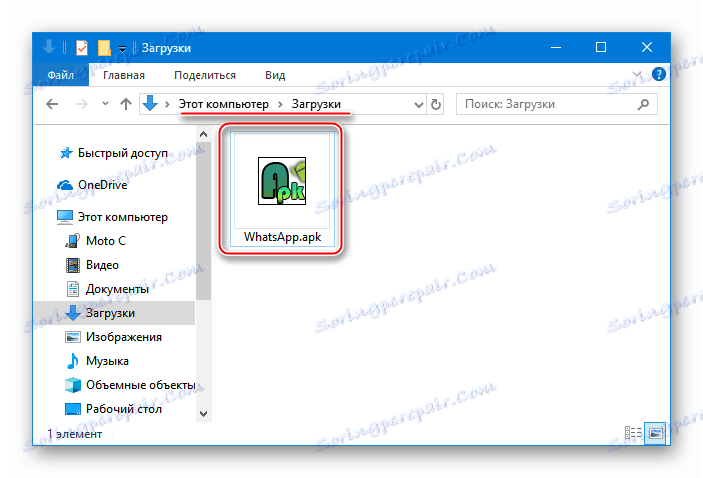
Task: Maximize the Загрузки window
Action: (601, 47)
